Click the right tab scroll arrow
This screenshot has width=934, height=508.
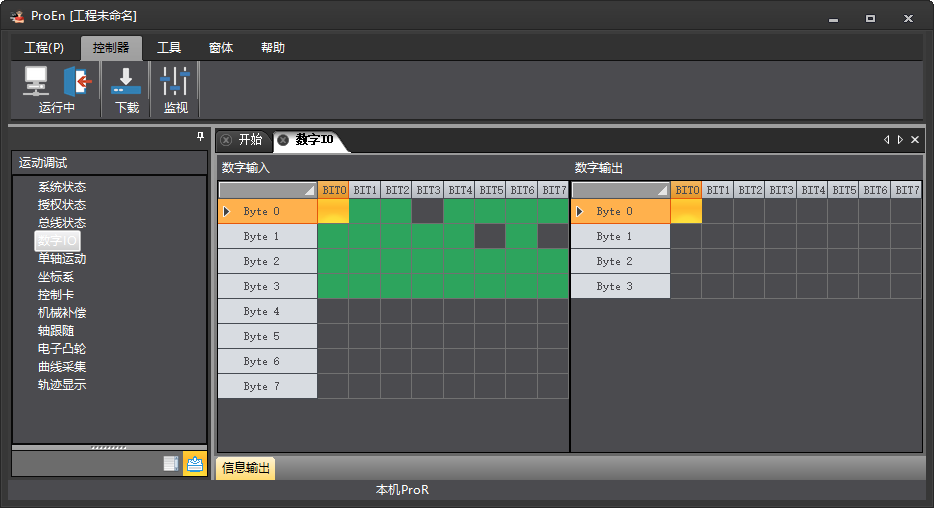(900, 139)
